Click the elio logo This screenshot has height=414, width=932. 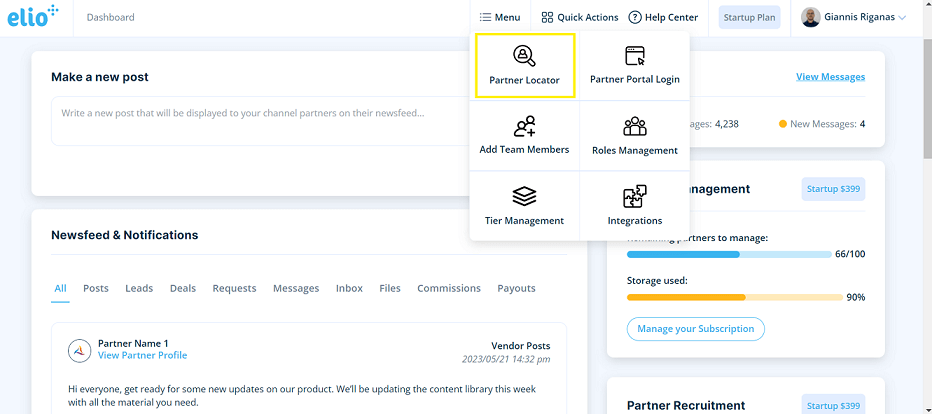(x=32, y=17)
